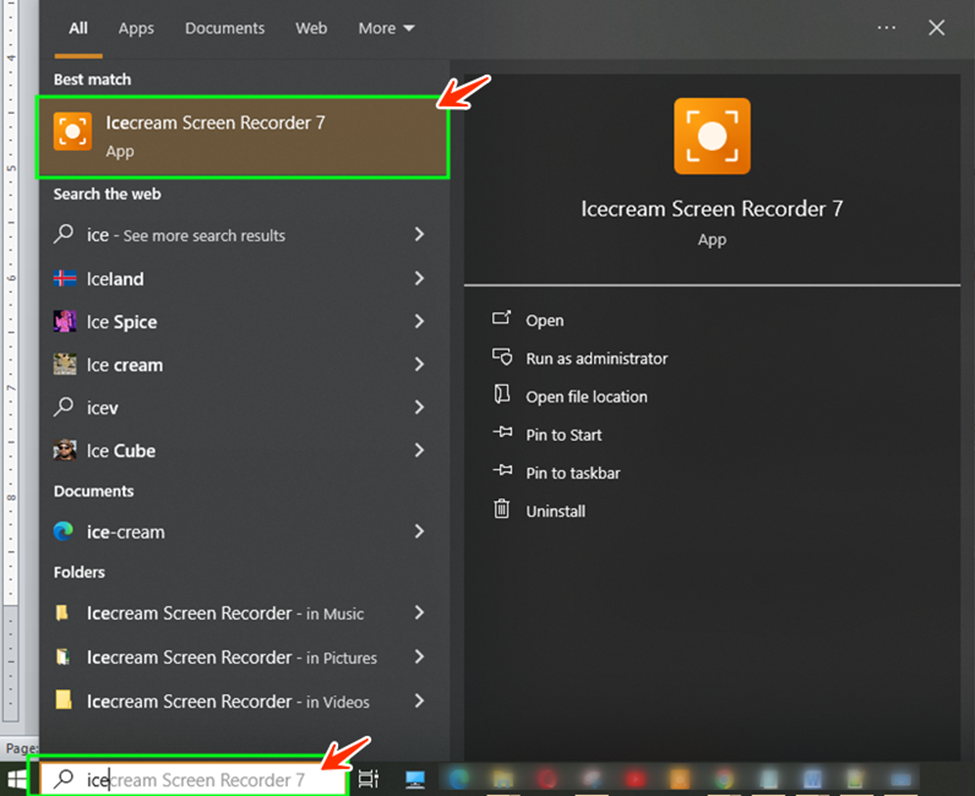This screenshot has height=796, width=975.
Task: Click the Edge icon beside ice-cream document
Action: tap(63, 532)
